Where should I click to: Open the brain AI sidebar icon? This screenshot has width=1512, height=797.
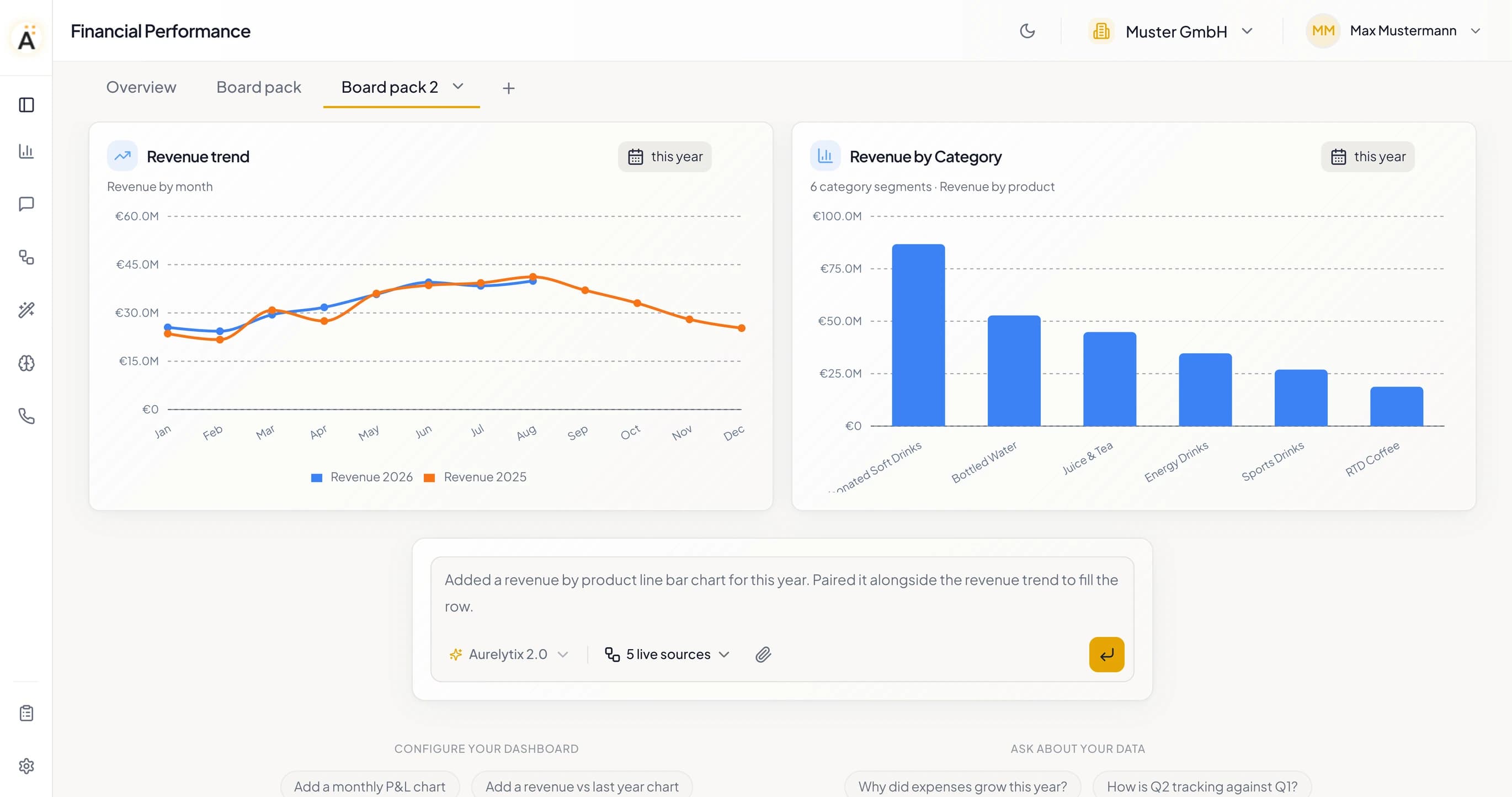[x=26, y=363]
